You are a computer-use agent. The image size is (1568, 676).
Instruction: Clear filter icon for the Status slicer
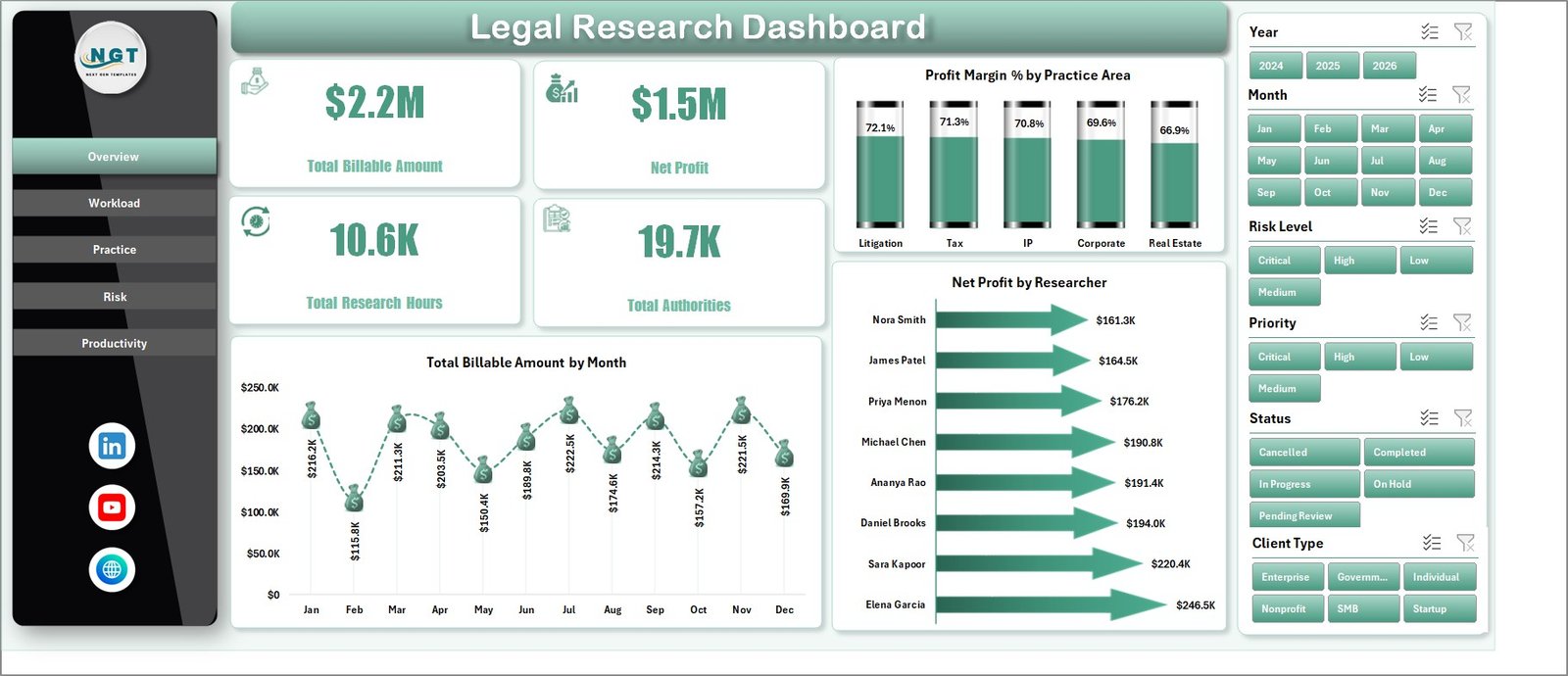pyautogui.click(x=1463, y=418)
